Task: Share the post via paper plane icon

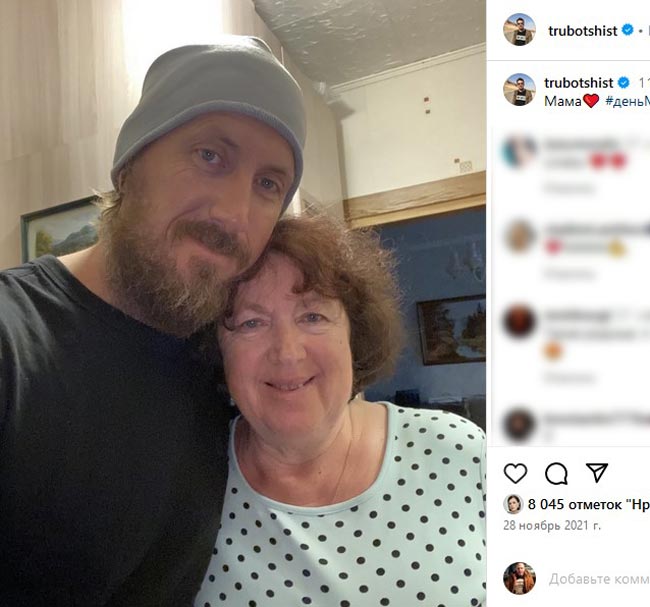Action: tap(596, 473)
